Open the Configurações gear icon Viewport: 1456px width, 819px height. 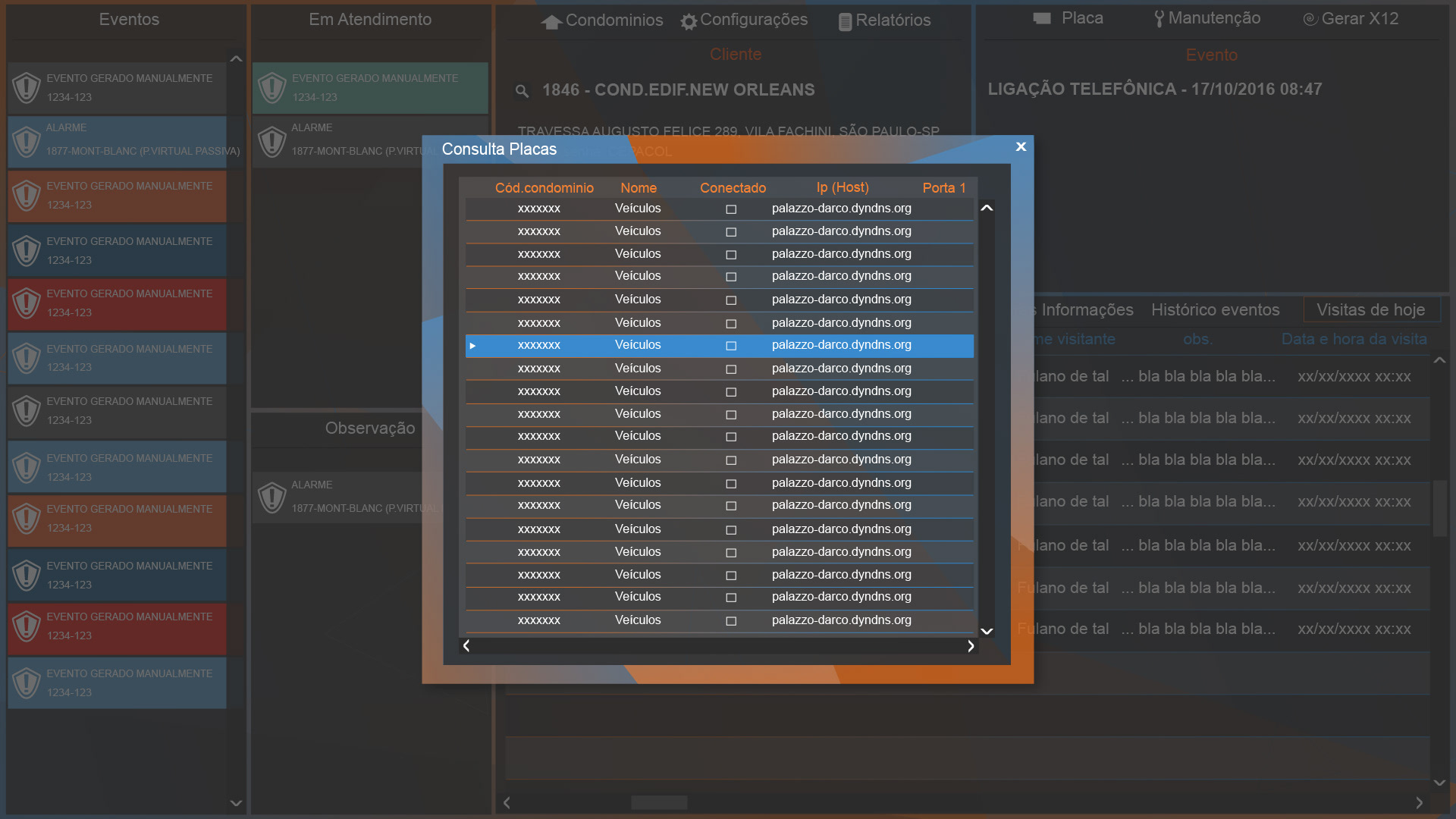click(x=689, y=22)
